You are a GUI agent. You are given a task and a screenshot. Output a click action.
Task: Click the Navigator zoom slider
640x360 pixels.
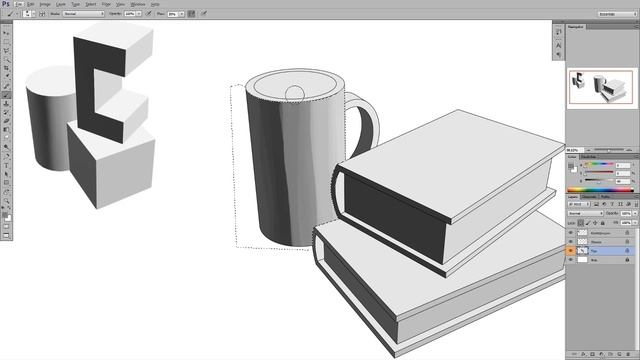point(610,150)
